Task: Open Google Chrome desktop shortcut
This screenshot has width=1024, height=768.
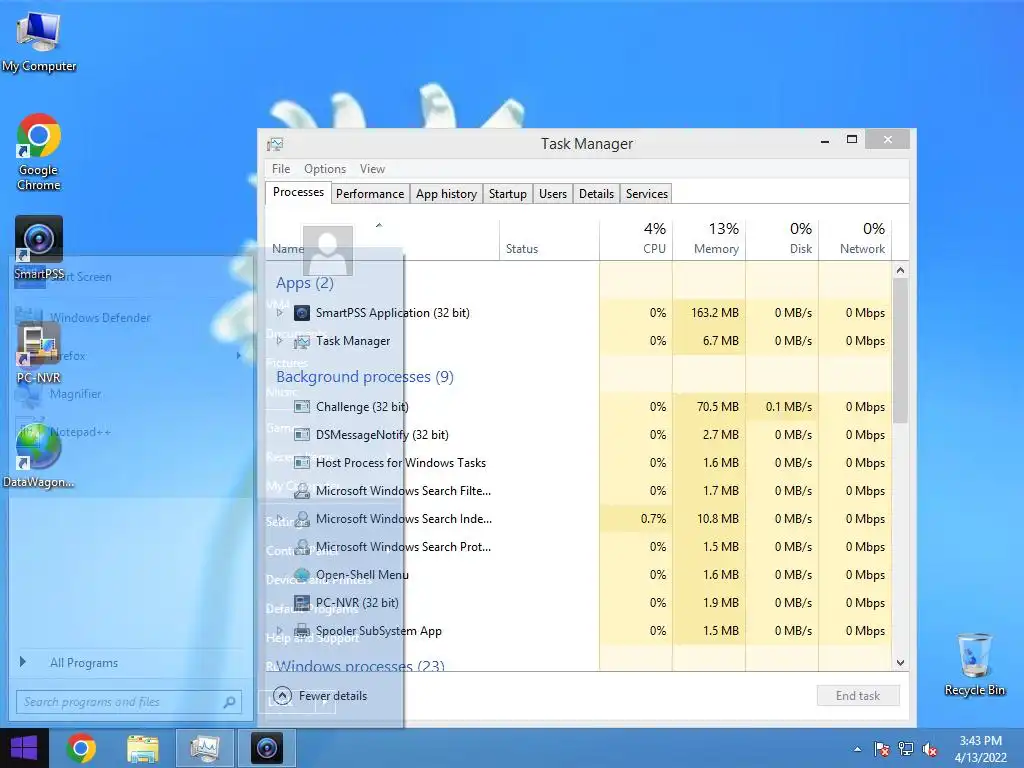Action: click(x=39, y=152)
